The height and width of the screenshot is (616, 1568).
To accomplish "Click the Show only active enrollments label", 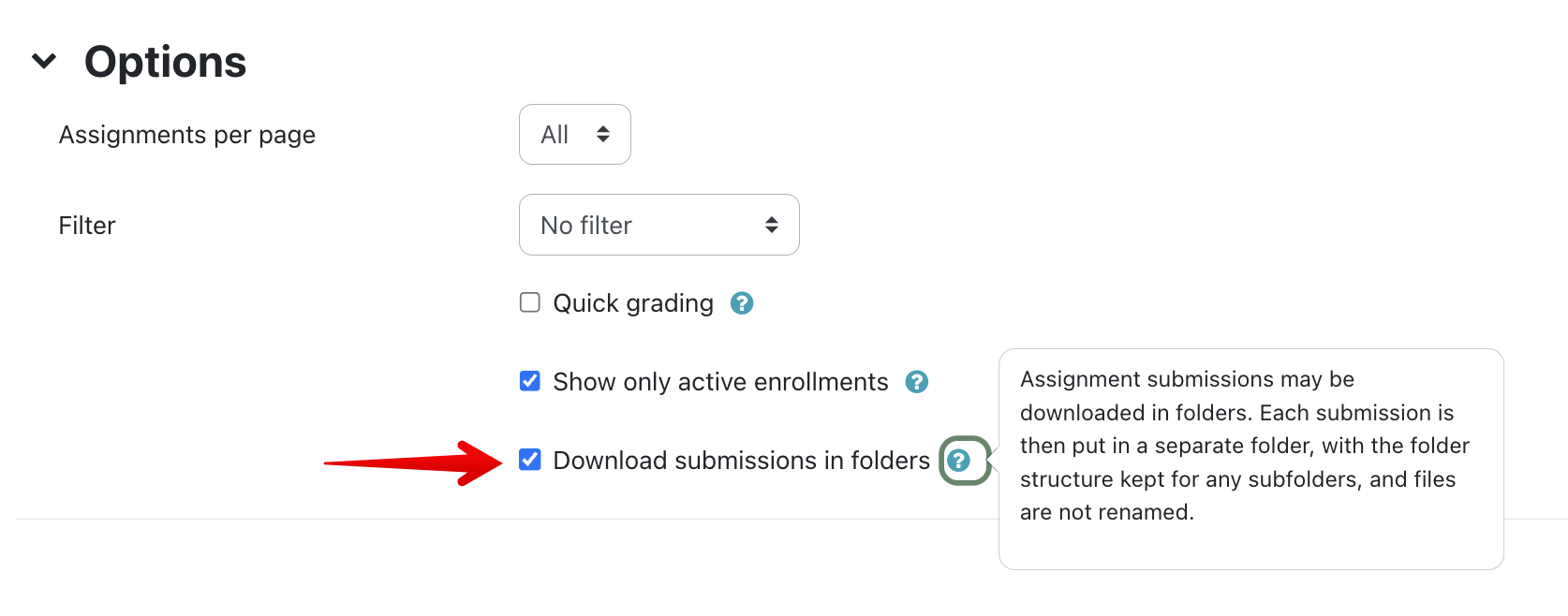I will [720, 382].
